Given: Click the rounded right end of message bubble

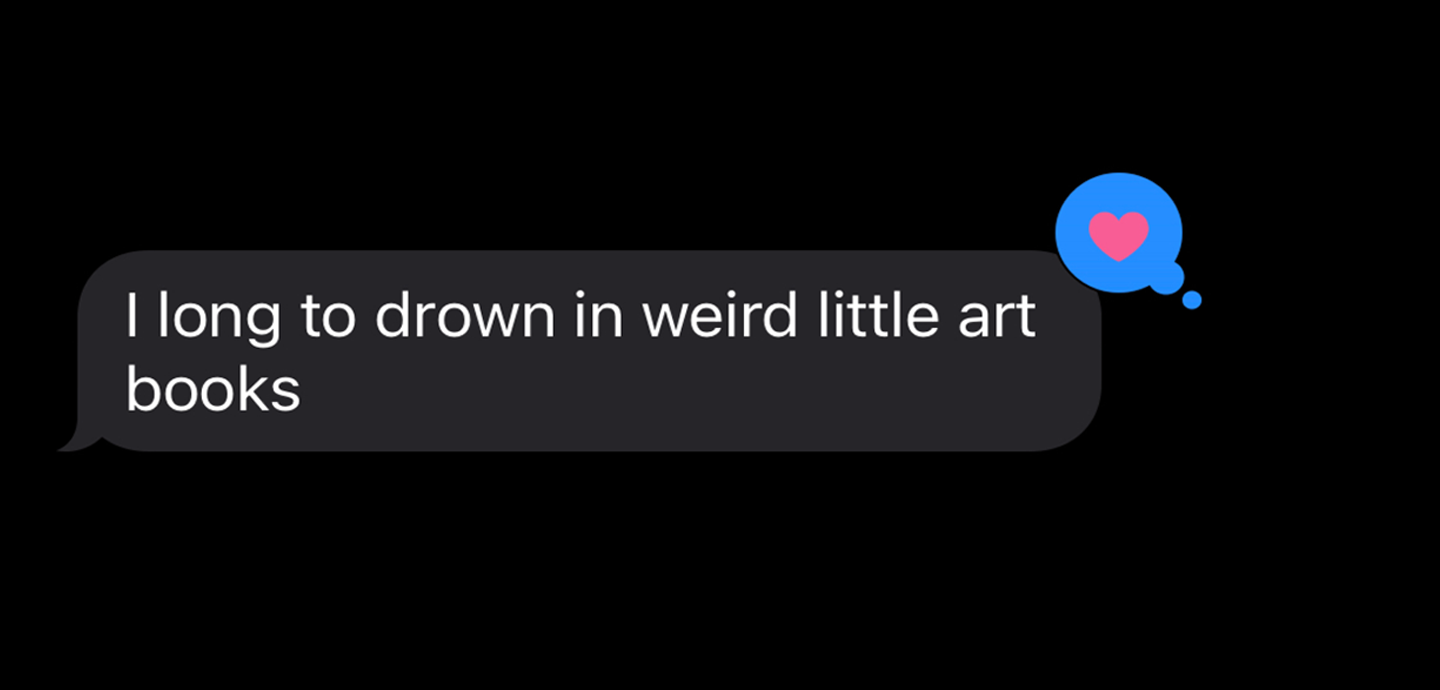Looking at the screenshot, I should pos(1080,350).
